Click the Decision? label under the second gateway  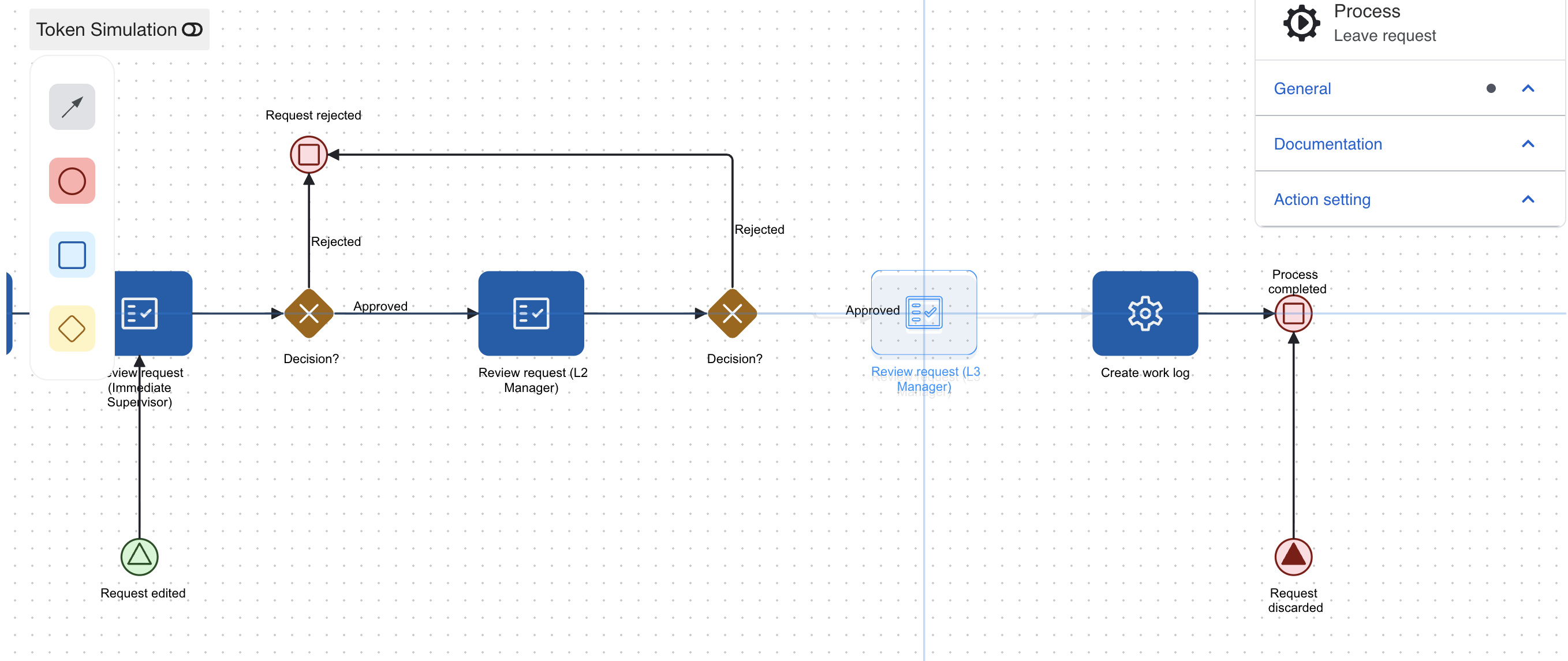734,358
